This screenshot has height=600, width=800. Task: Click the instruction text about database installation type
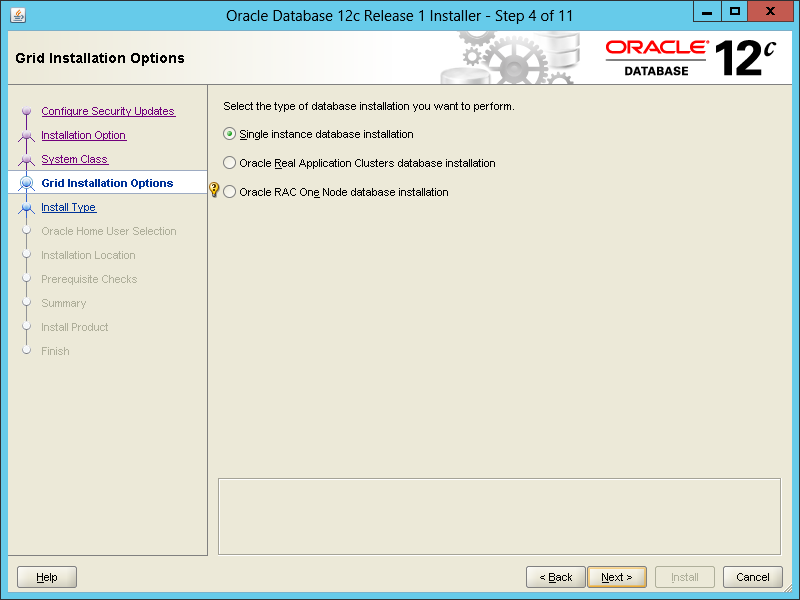tap(369, 106)
